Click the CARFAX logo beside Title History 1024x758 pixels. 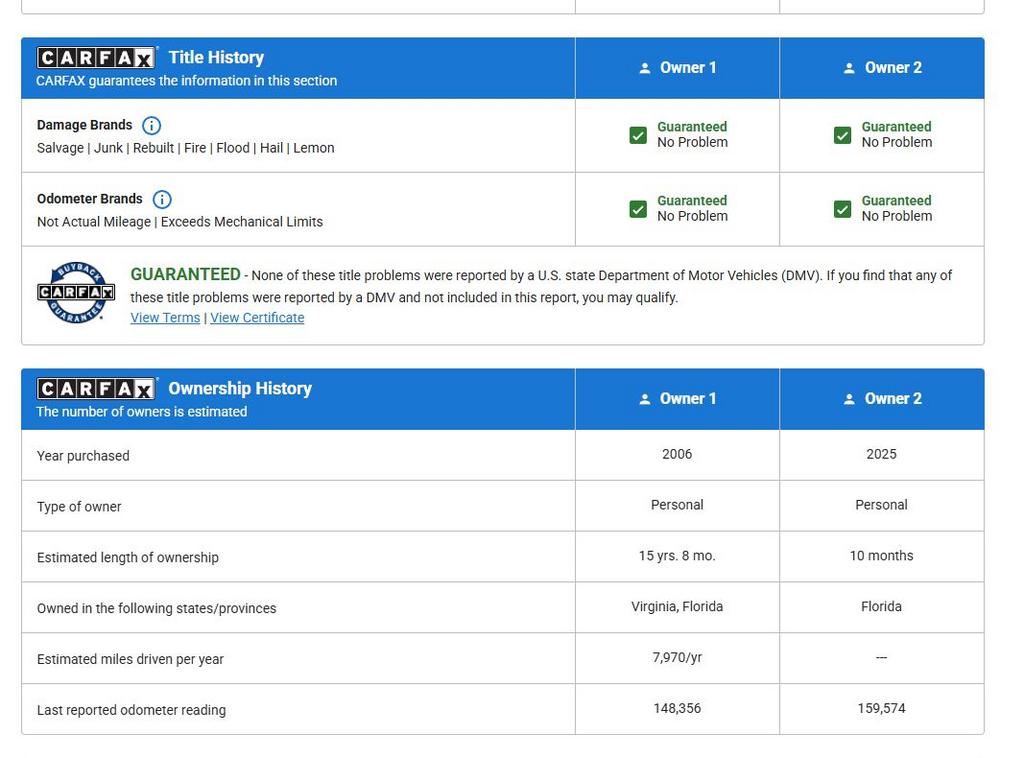[x=96, y=58]
